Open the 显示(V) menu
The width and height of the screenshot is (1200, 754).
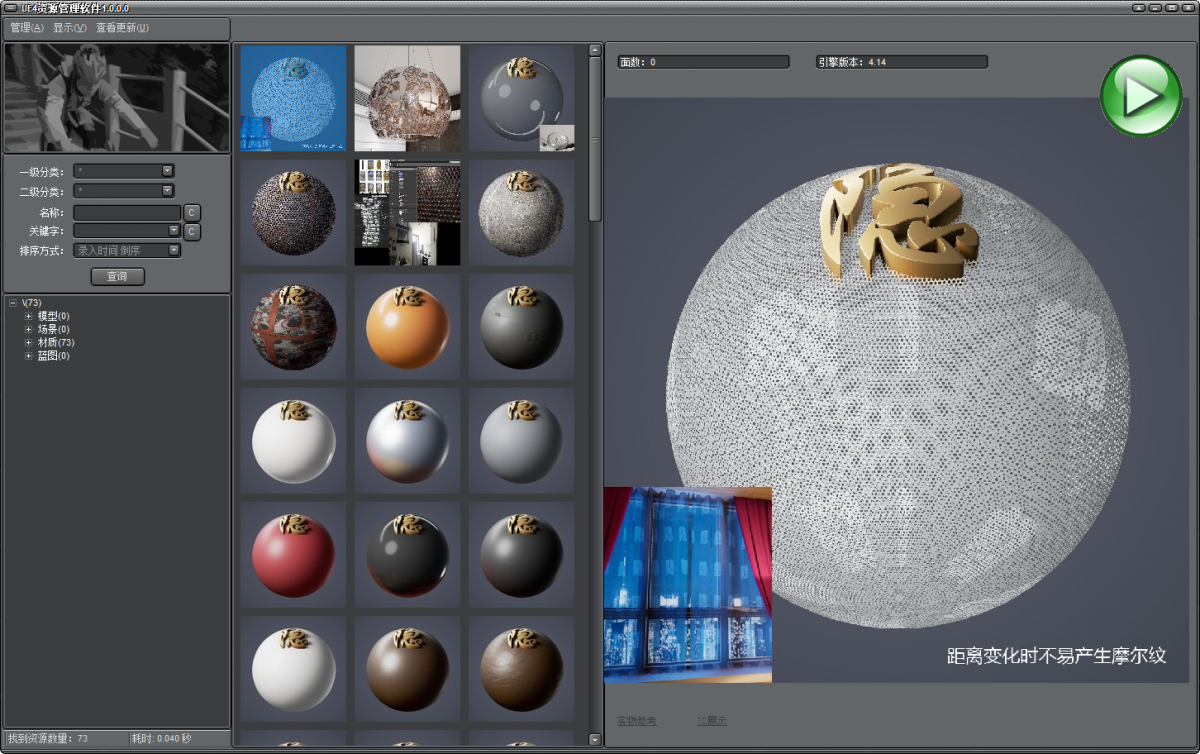69,28
